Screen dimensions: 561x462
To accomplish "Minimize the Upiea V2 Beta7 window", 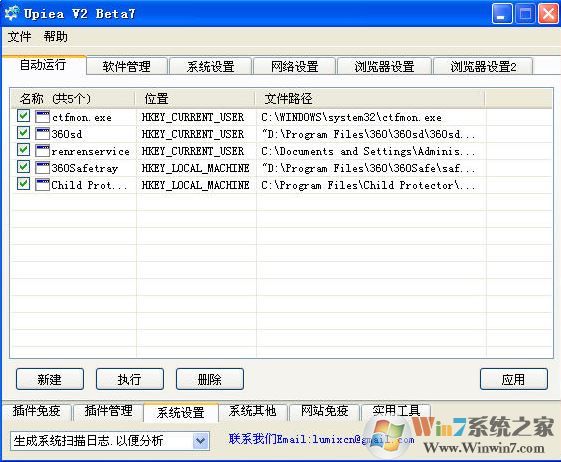I will click(502, 14).
